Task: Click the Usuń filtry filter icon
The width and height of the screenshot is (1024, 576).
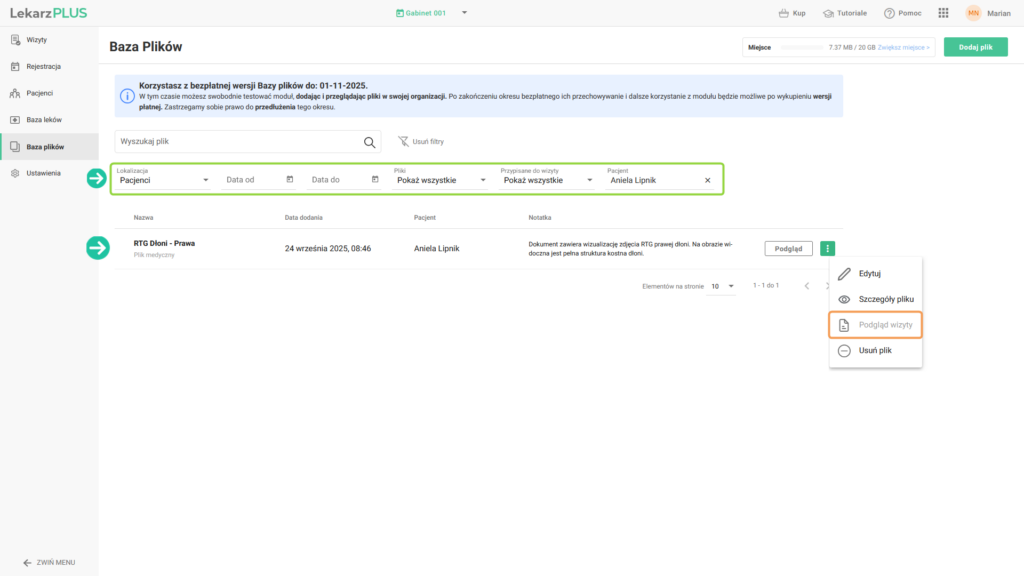Action: [x=403, y=142]
